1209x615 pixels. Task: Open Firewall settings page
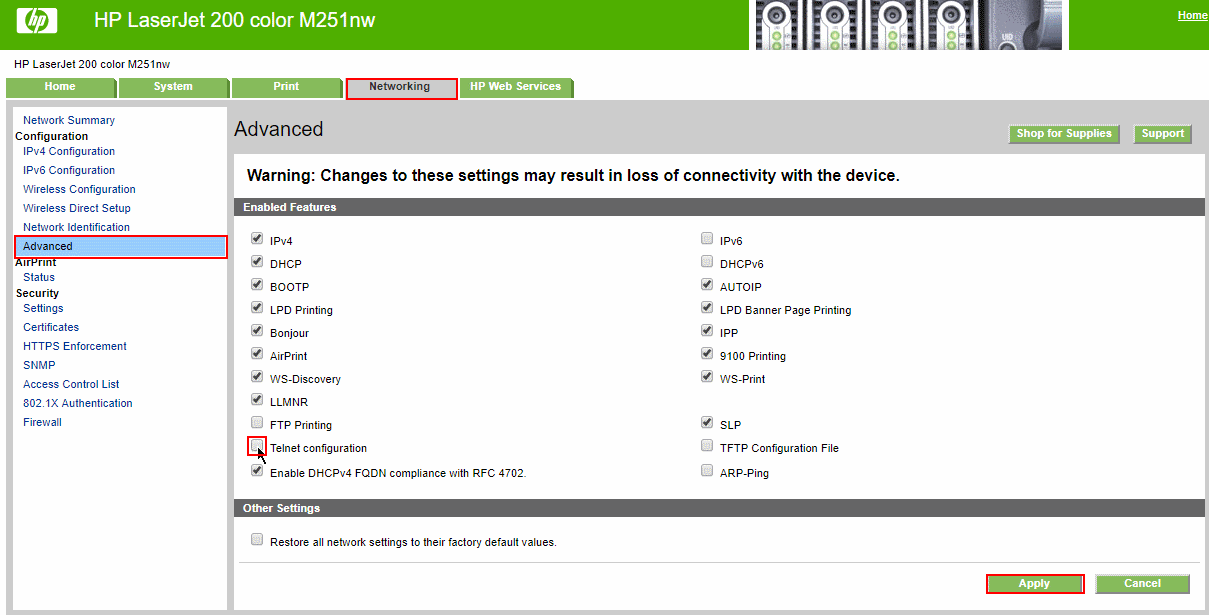pyautogui.click(x=42, y=422)
